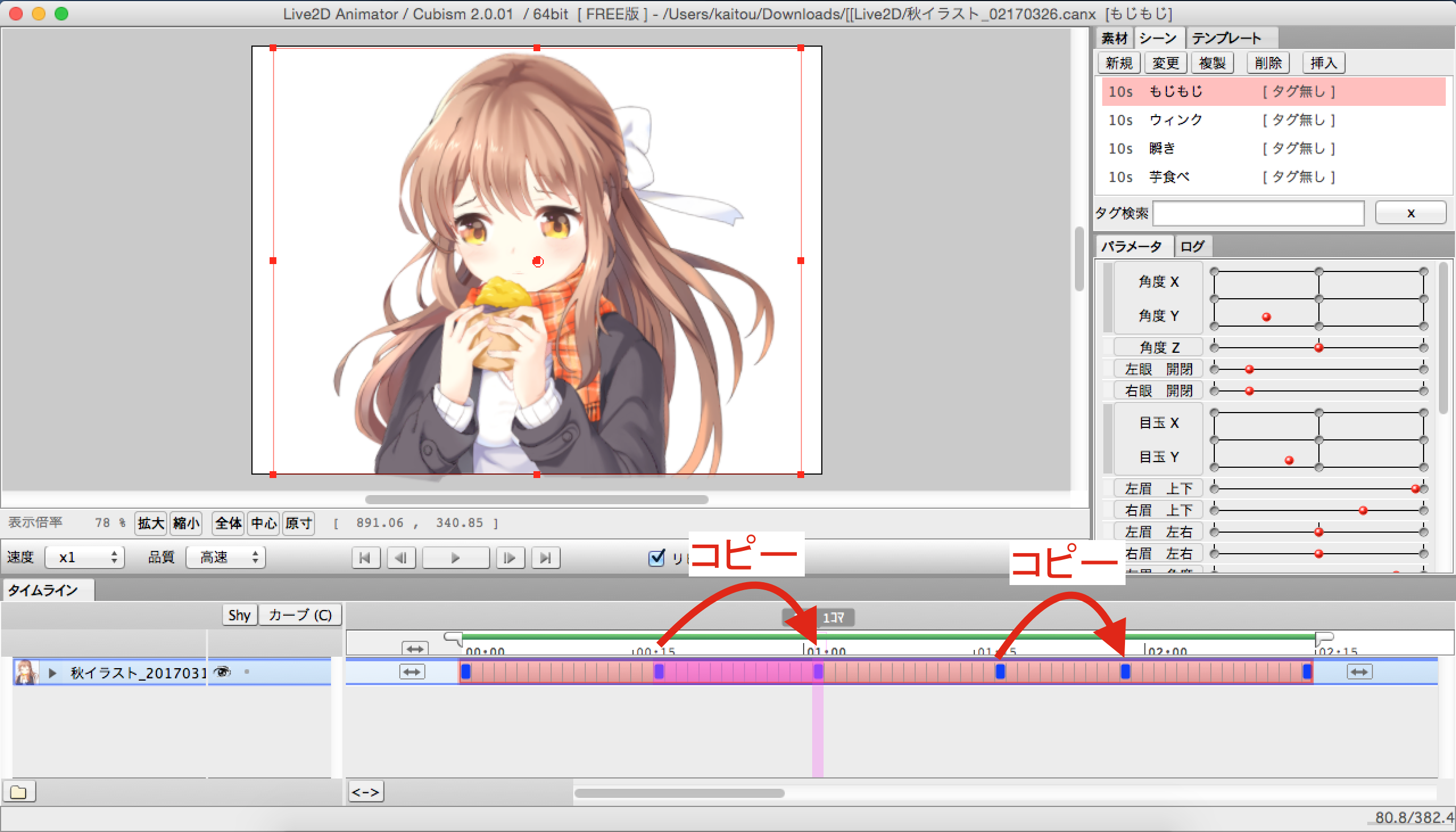The height and width of the screenshot is (832, 1456).
Task: Click the 複製 button in the scene panel
Action: click(x=1212, y=63)
